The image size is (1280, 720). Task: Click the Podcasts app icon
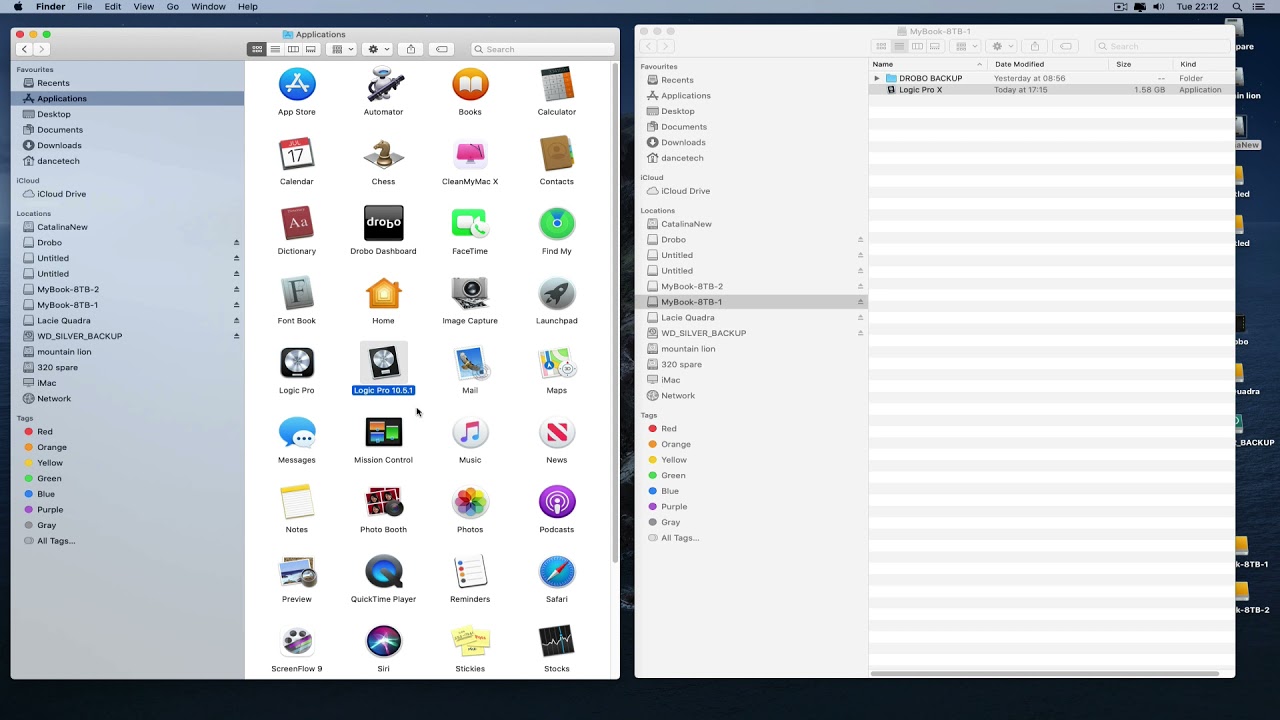coord(557,502)
